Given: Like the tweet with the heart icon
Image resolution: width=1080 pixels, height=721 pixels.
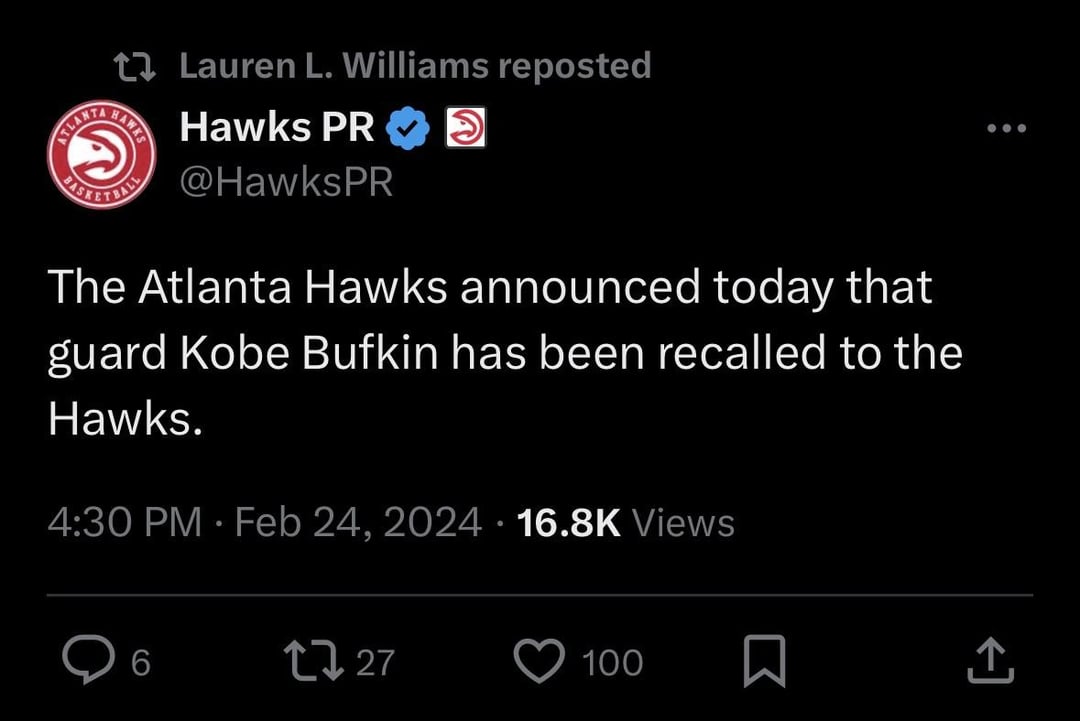Looking at the screenshot, I should [540, 661].
